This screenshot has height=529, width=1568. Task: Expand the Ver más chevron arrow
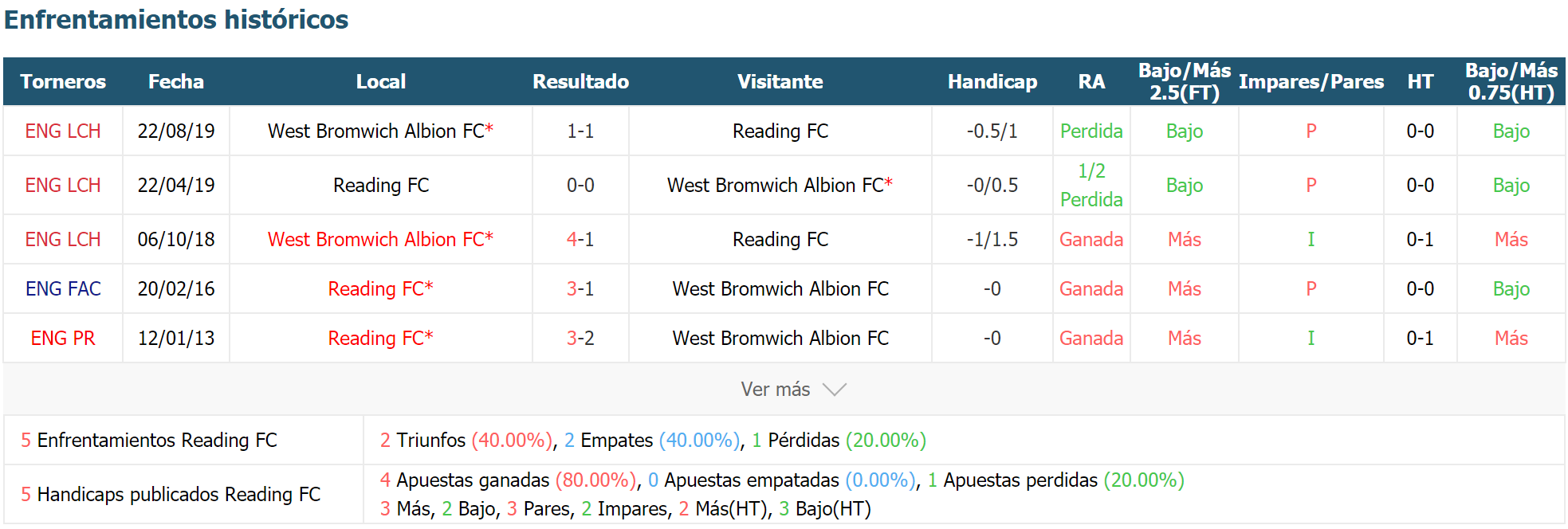click(834, 390)
